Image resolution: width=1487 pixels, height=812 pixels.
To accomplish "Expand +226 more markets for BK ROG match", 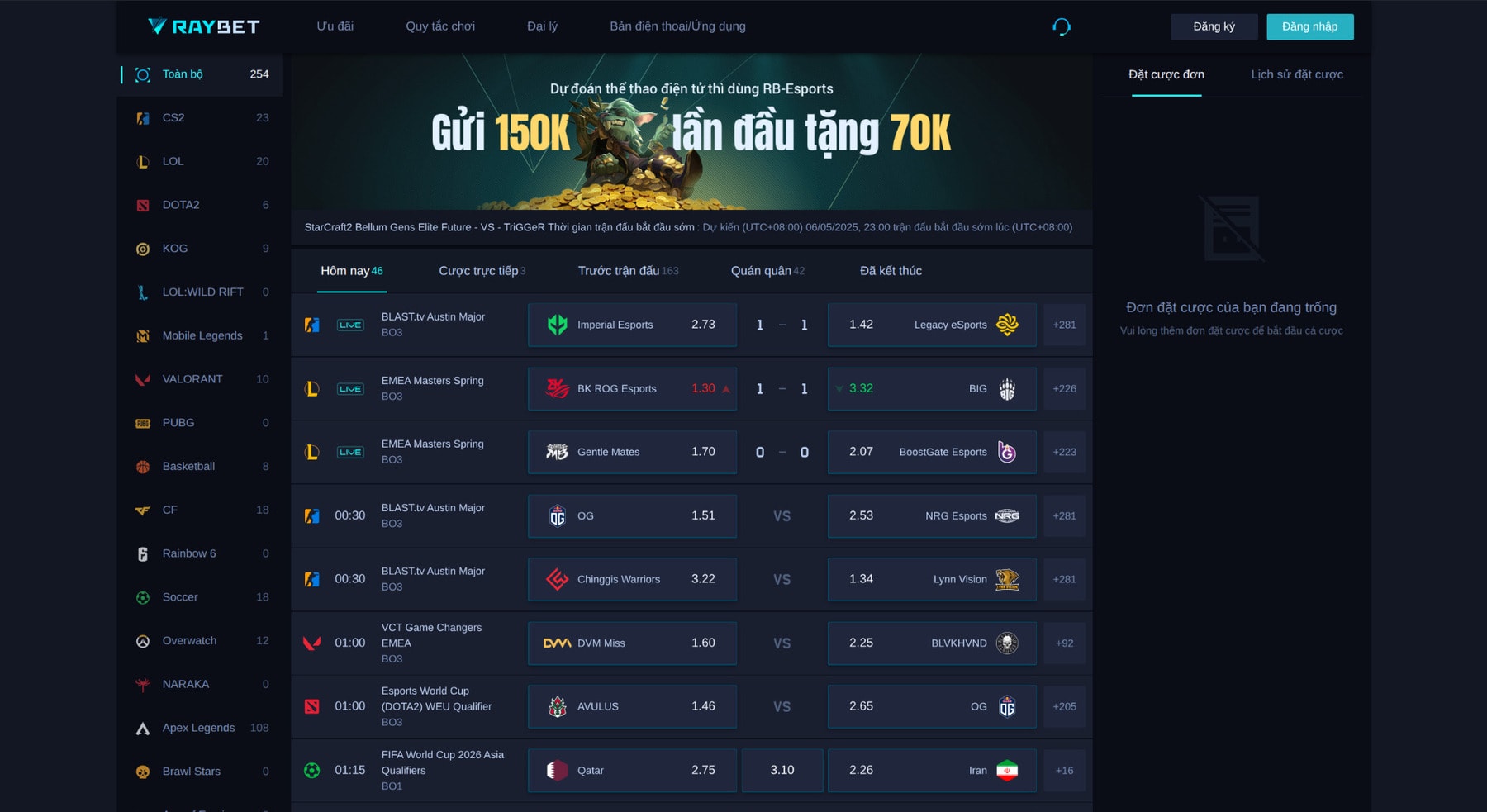I will pyautogui.click(x=1064, y=388).
